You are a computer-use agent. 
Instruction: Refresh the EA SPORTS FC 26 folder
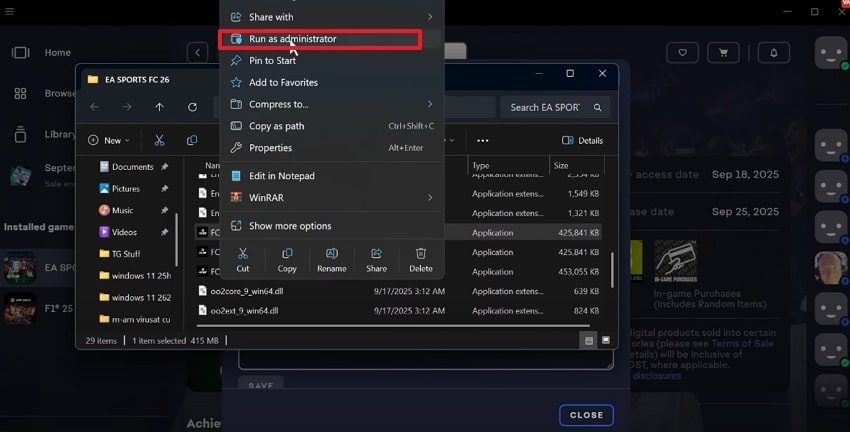192,107
